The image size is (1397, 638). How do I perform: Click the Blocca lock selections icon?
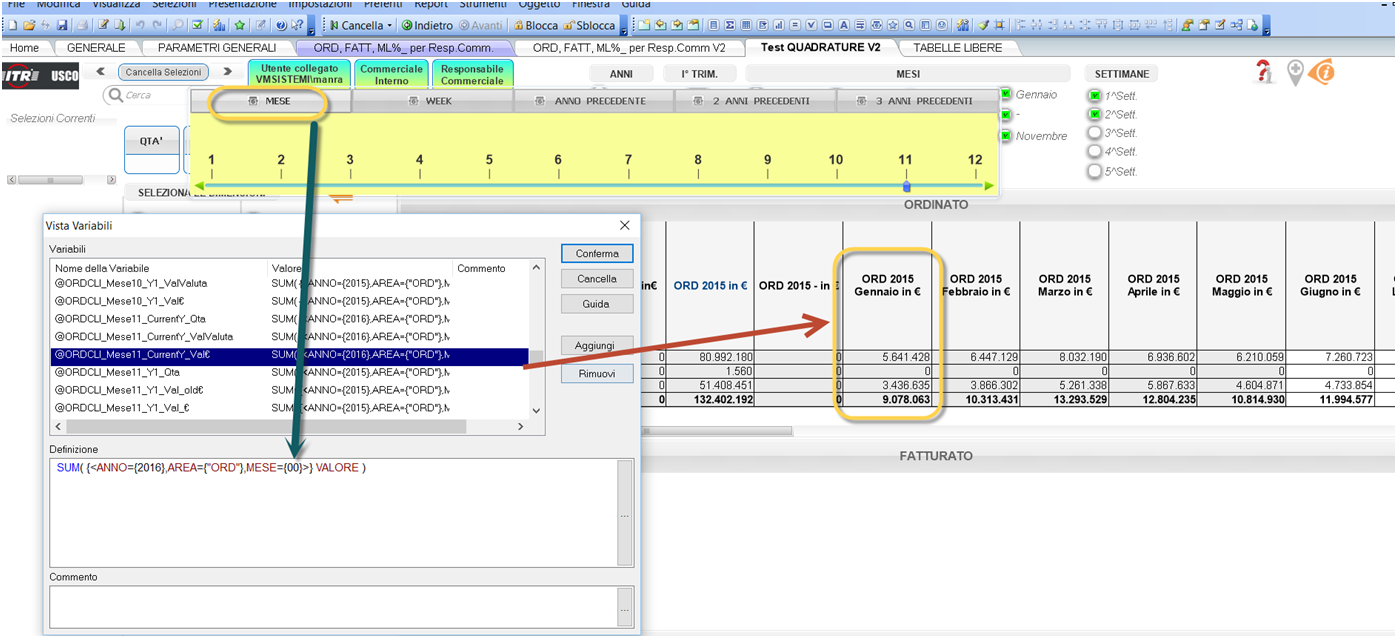tap(518, 25)
